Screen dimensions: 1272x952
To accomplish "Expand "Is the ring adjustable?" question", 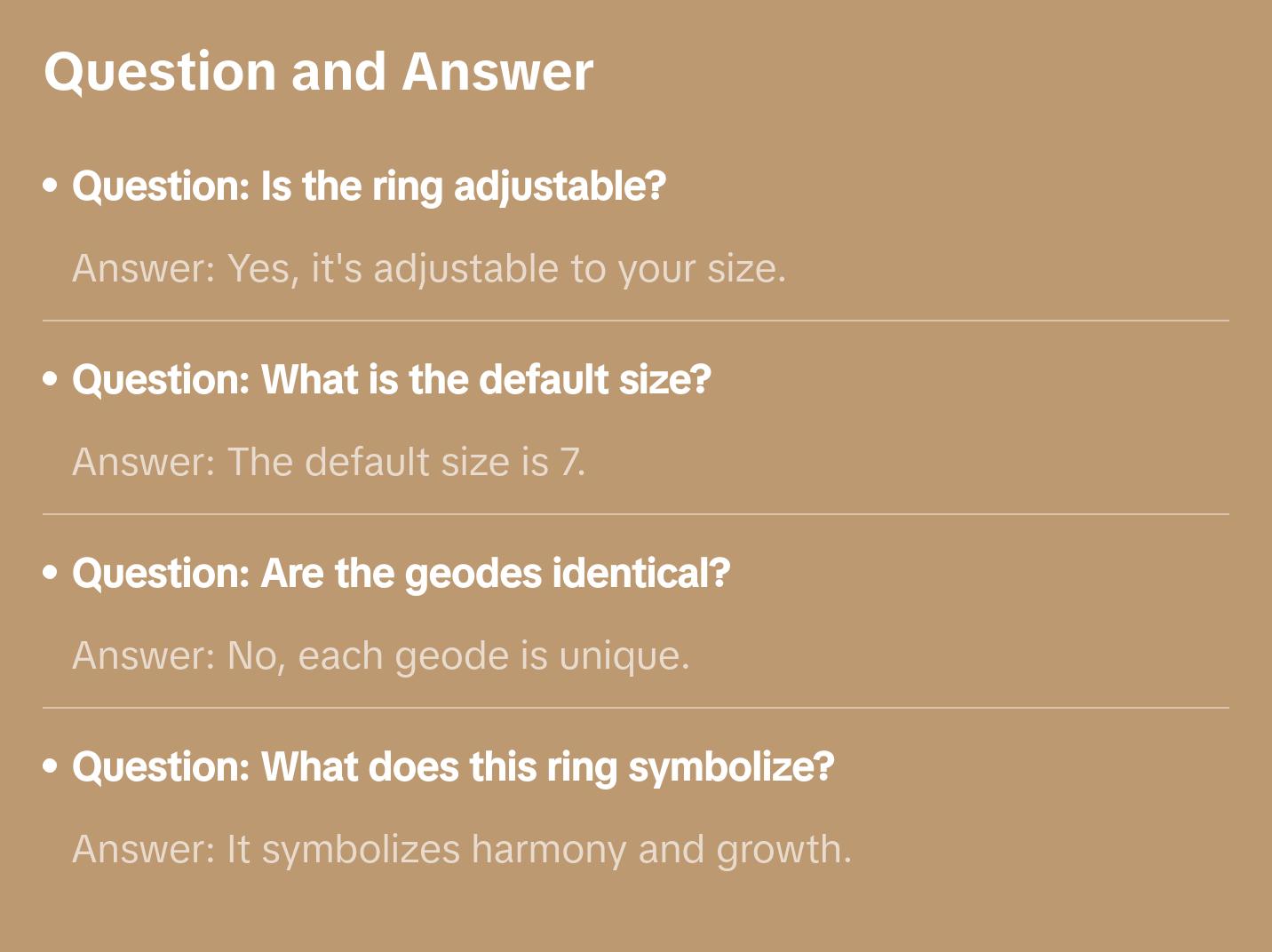I will [x=369, y=186].
